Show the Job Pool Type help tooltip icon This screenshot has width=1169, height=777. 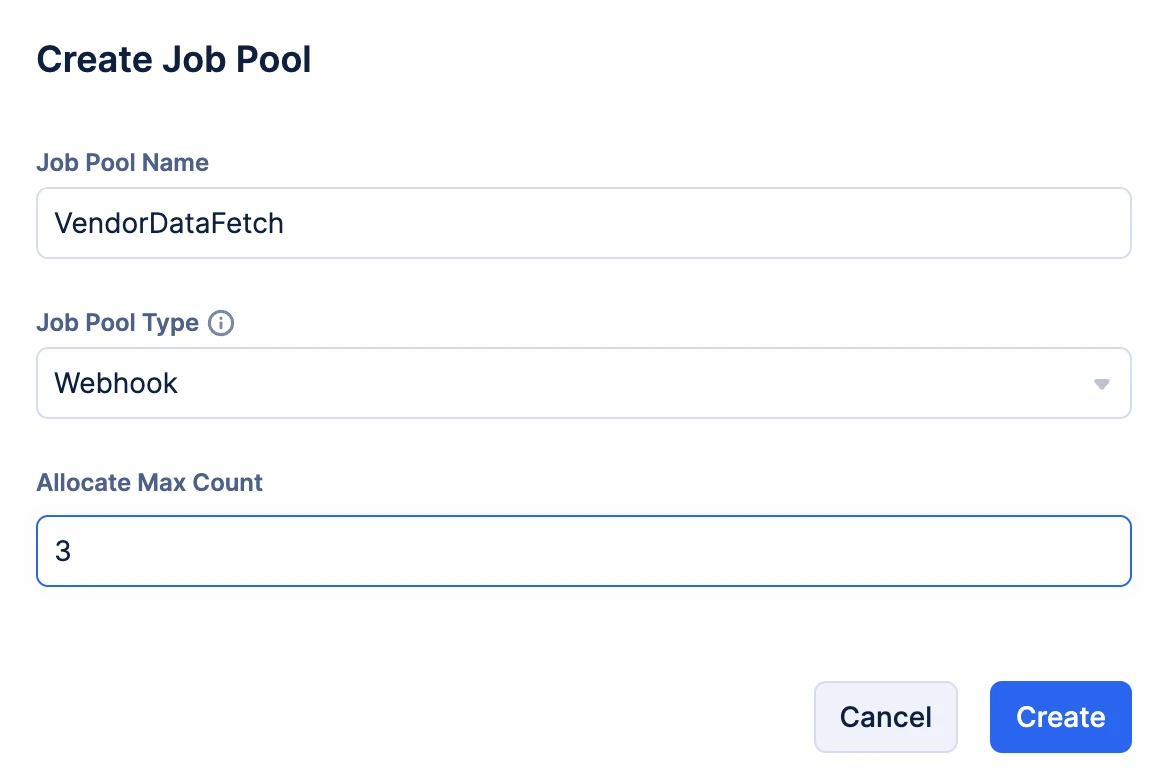click(x=221, y=324)
